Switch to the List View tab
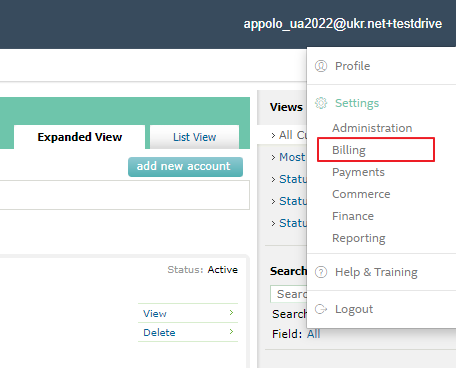Screen dimensions: 456x368 tap(194, 137)
